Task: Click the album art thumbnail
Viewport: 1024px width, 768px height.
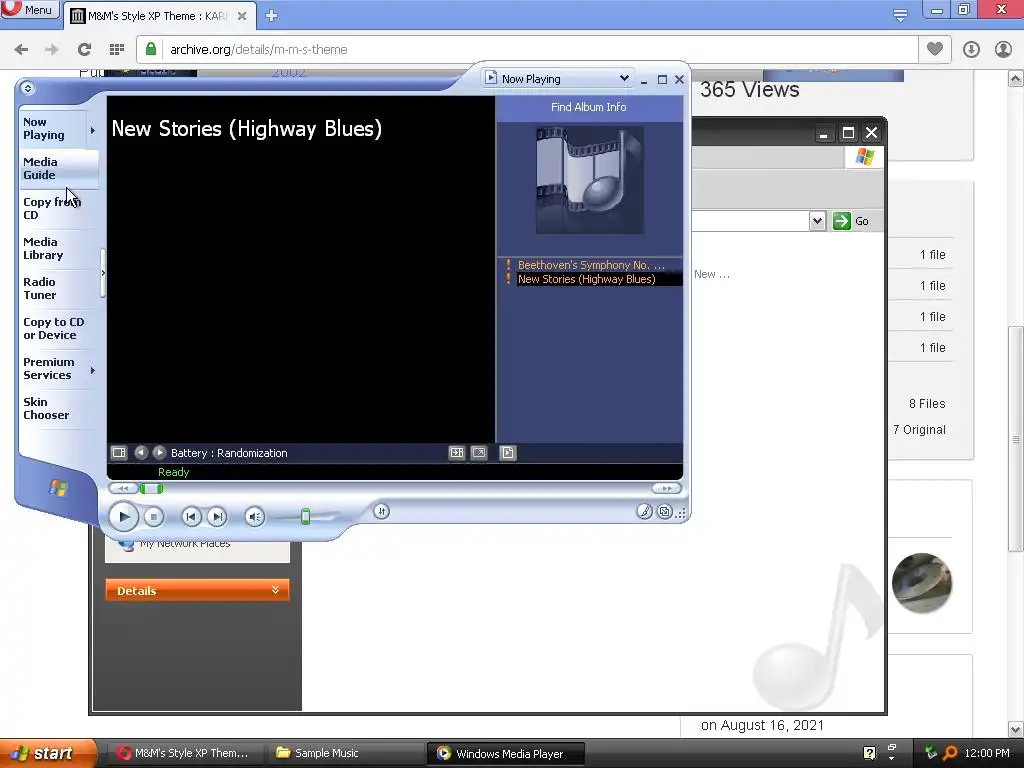Action: pyautogui.click(x=590, y=180)
